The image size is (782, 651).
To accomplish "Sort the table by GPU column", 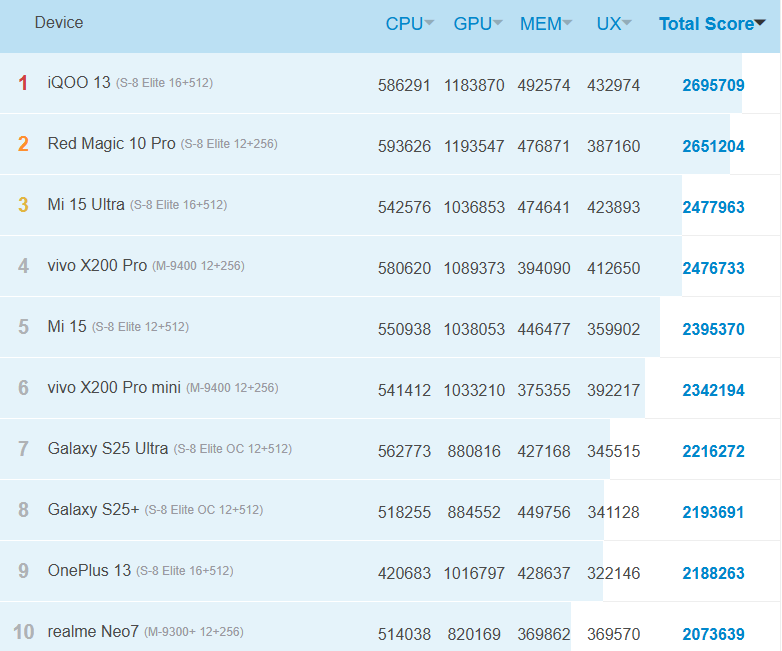I will coord(478,23).
